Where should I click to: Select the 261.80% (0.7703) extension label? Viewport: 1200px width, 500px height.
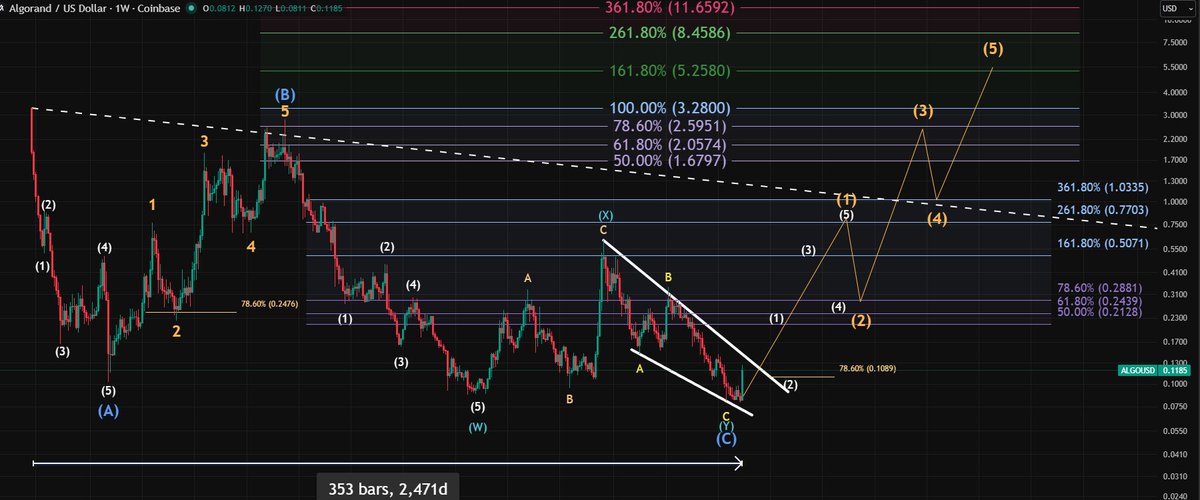[x=1102, y=210]
